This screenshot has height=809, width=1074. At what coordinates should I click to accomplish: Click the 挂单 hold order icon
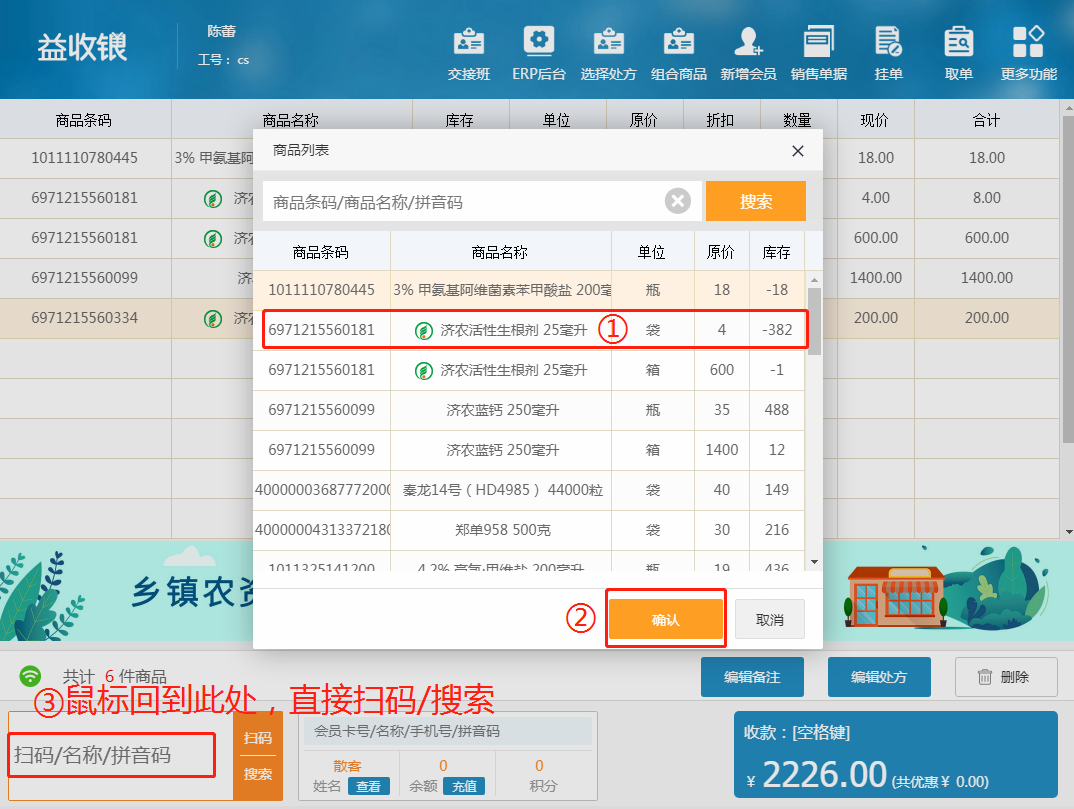(888, 54)
